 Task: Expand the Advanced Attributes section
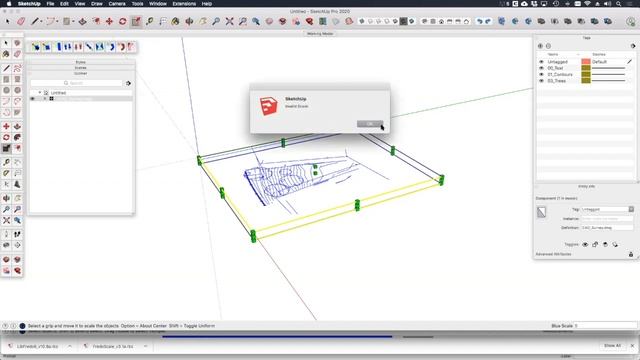(x=553, y=254)
